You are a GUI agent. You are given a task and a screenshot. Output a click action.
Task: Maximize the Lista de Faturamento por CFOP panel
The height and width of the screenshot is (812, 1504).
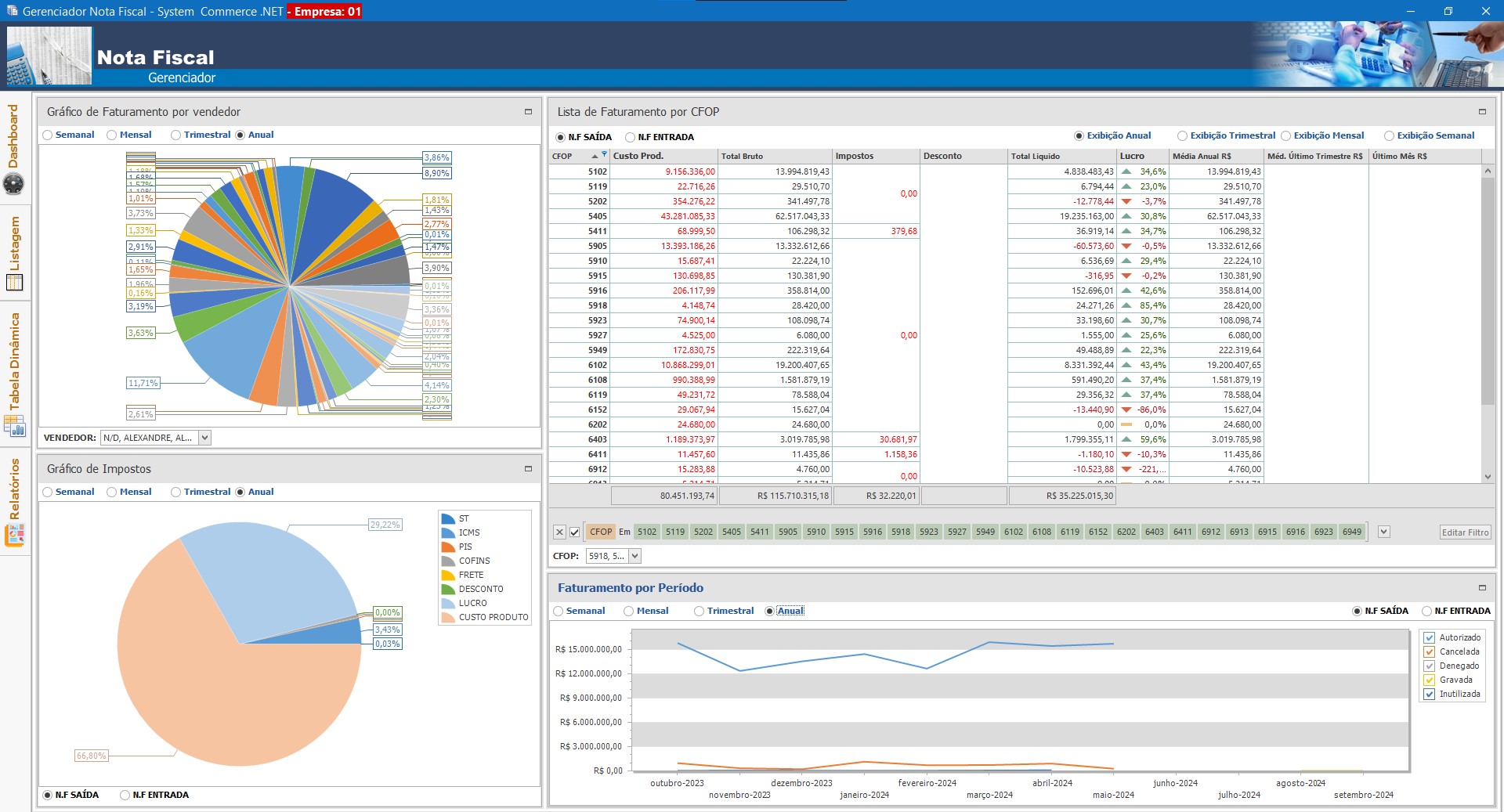(1482, 112)
